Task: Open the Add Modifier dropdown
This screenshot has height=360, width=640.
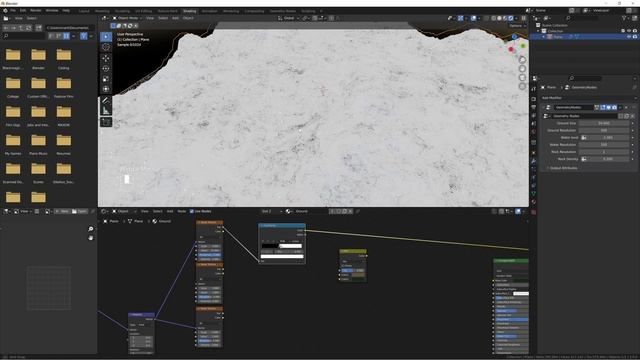Action: [589, 98]
